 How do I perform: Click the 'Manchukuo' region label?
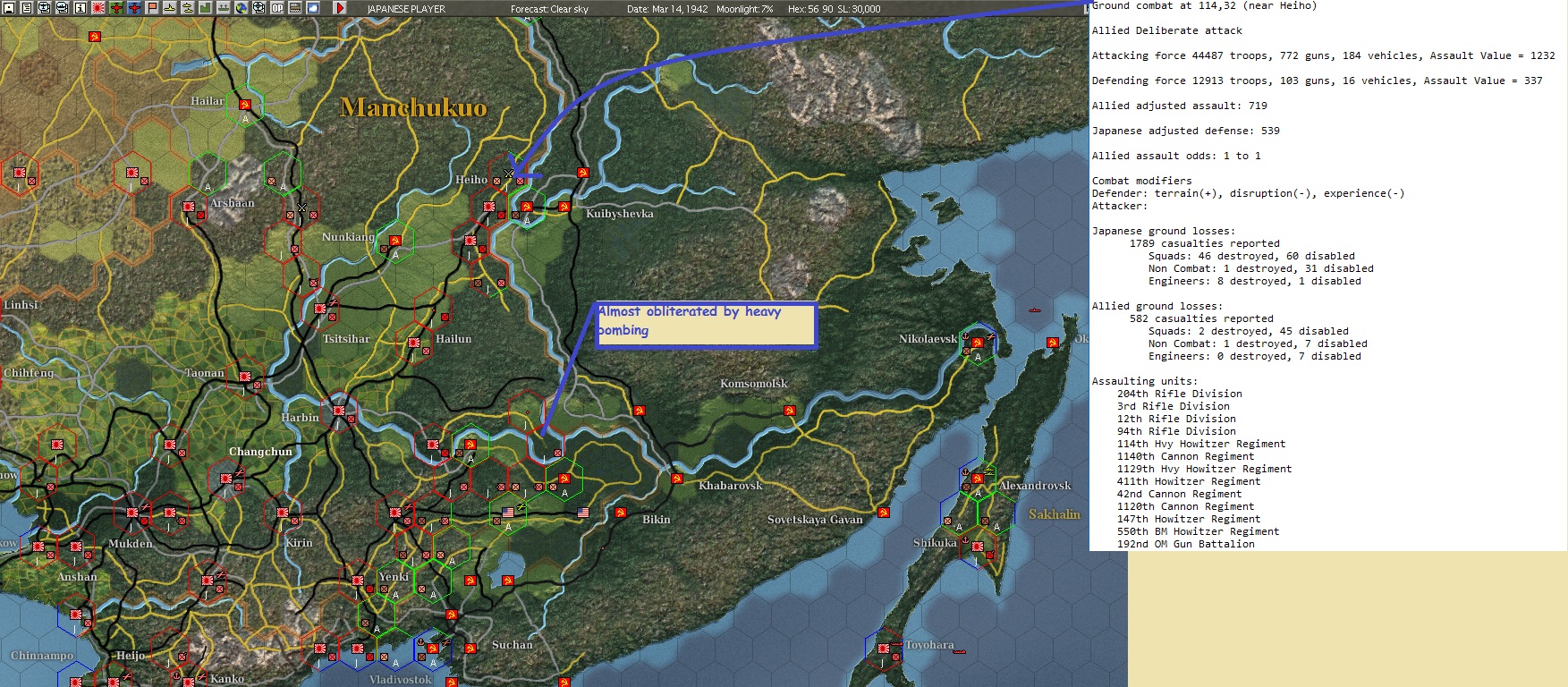pos(414,107)
